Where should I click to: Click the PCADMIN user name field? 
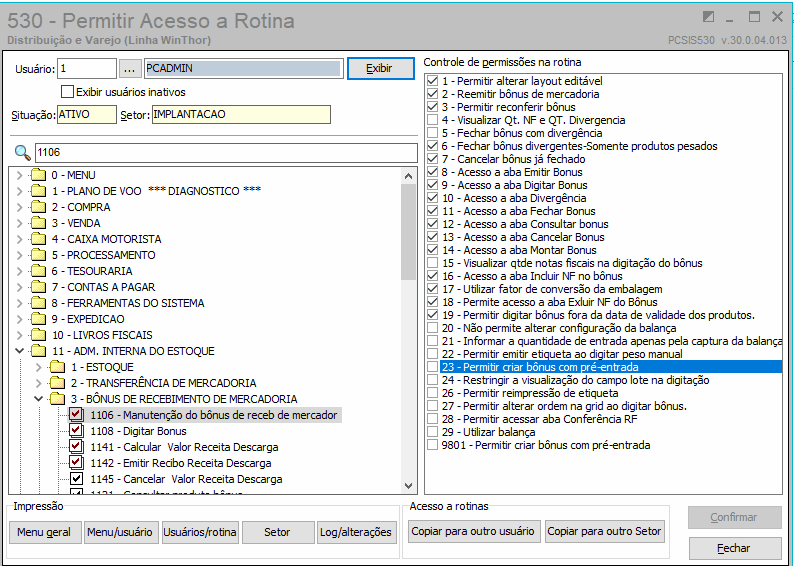[244, 68]
